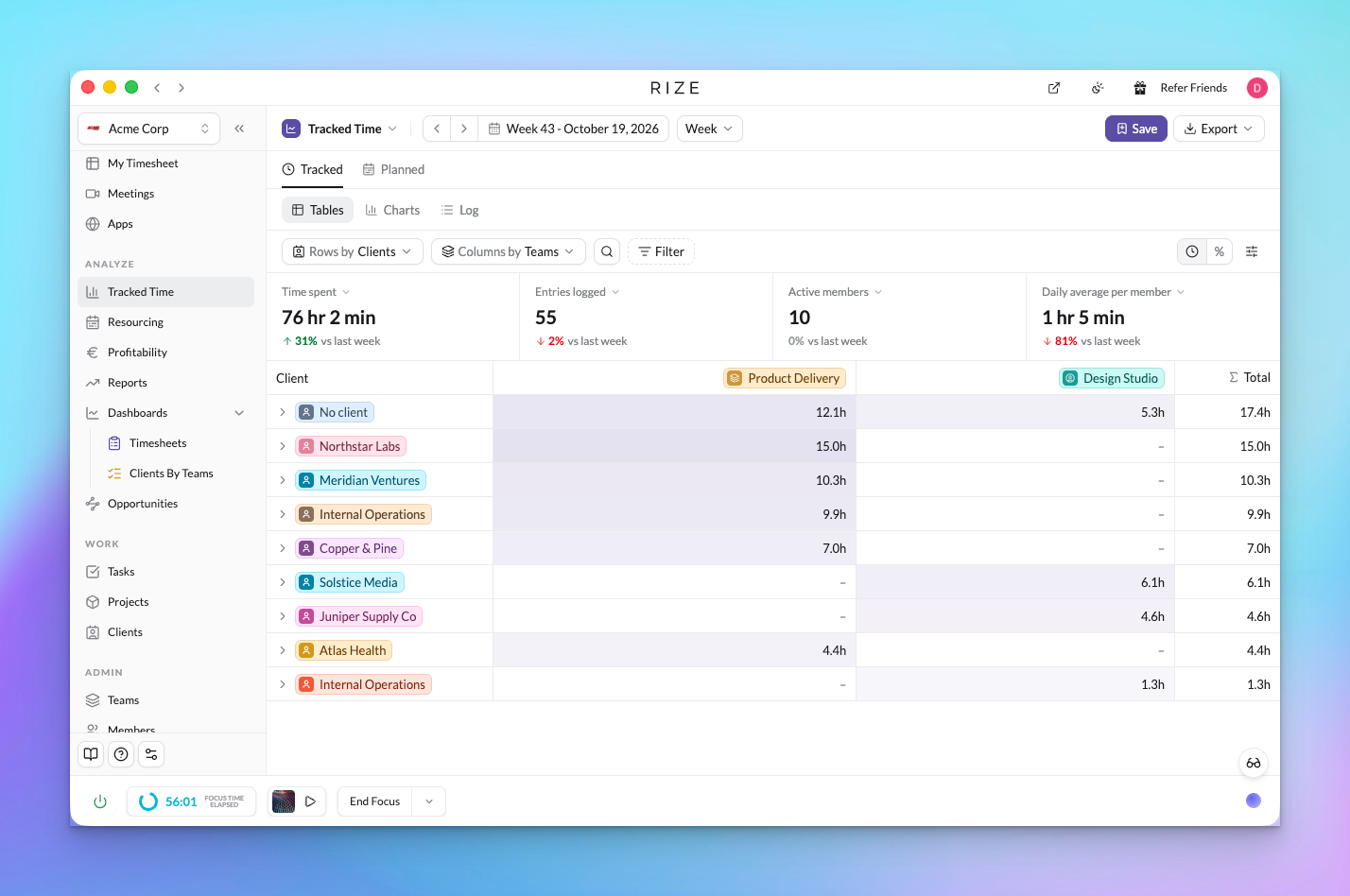Click the Product Delivery team column tag
The height and width of the screenshot is (896, 1350).
(785, 378)
